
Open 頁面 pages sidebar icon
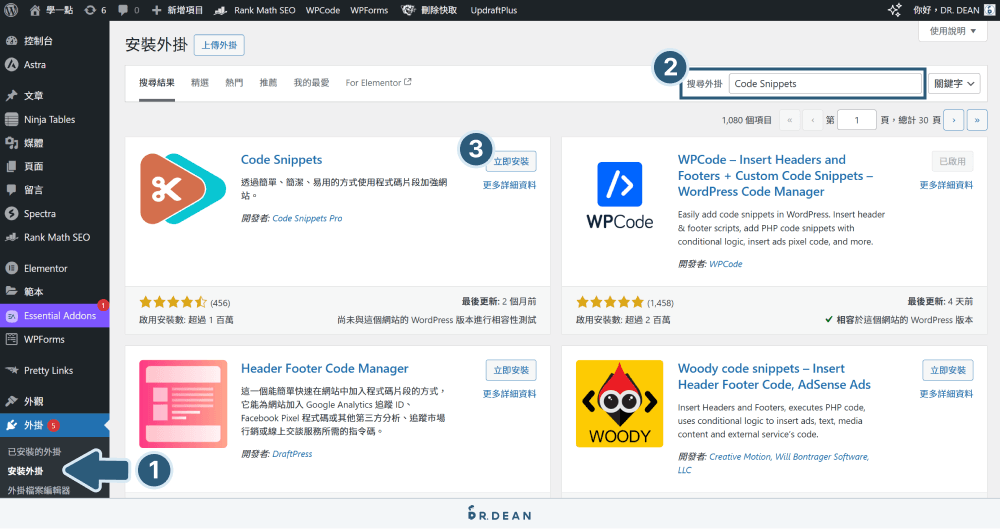click(11, 167)
